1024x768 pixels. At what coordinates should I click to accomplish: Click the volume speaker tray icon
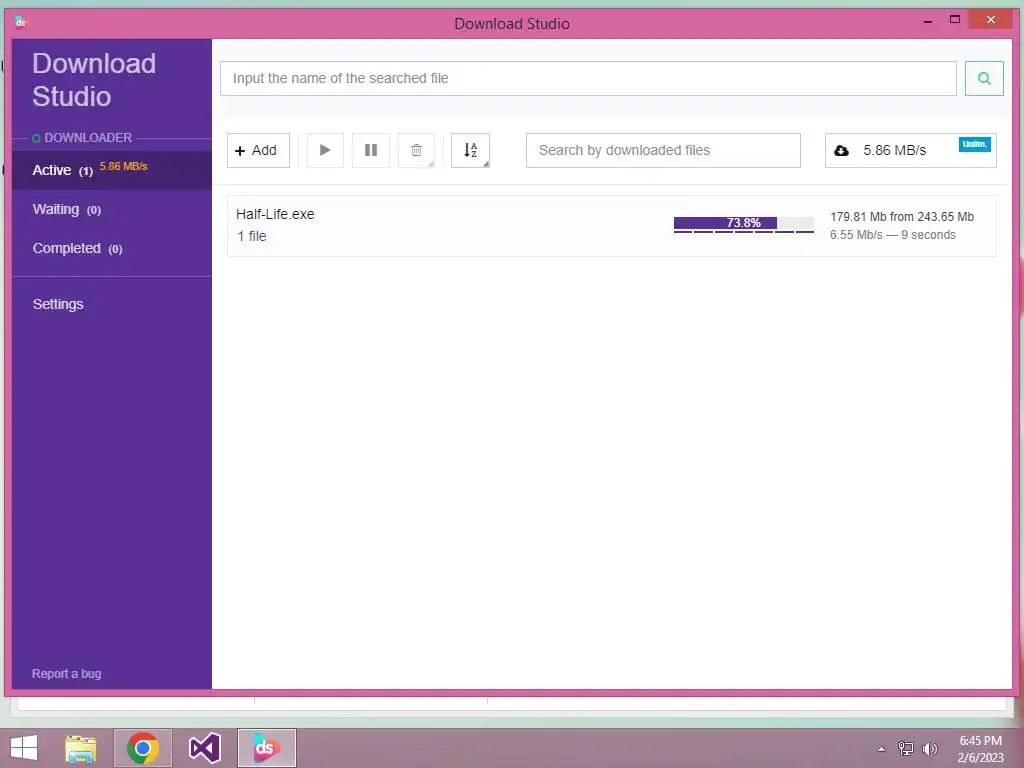[x=929, y=749]
